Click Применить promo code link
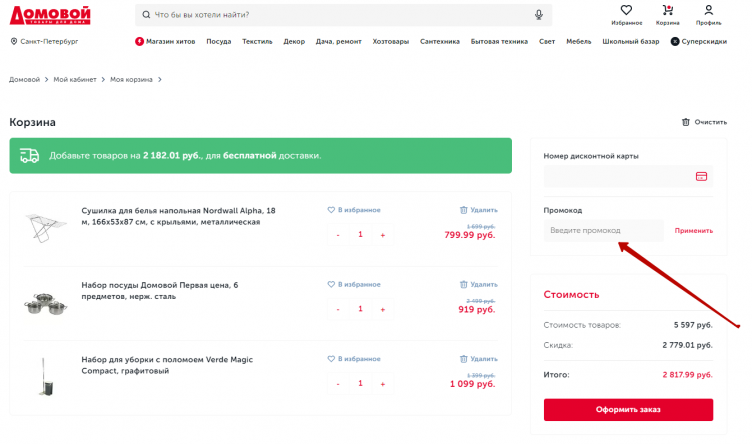 pos(693,231)
